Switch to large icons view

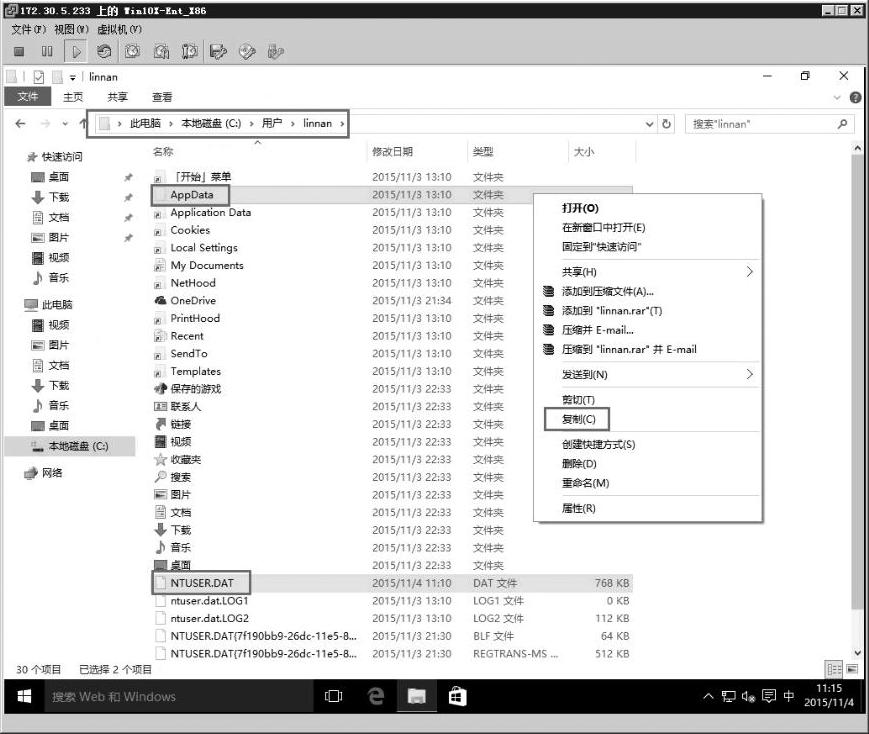[x=852, y=669]
